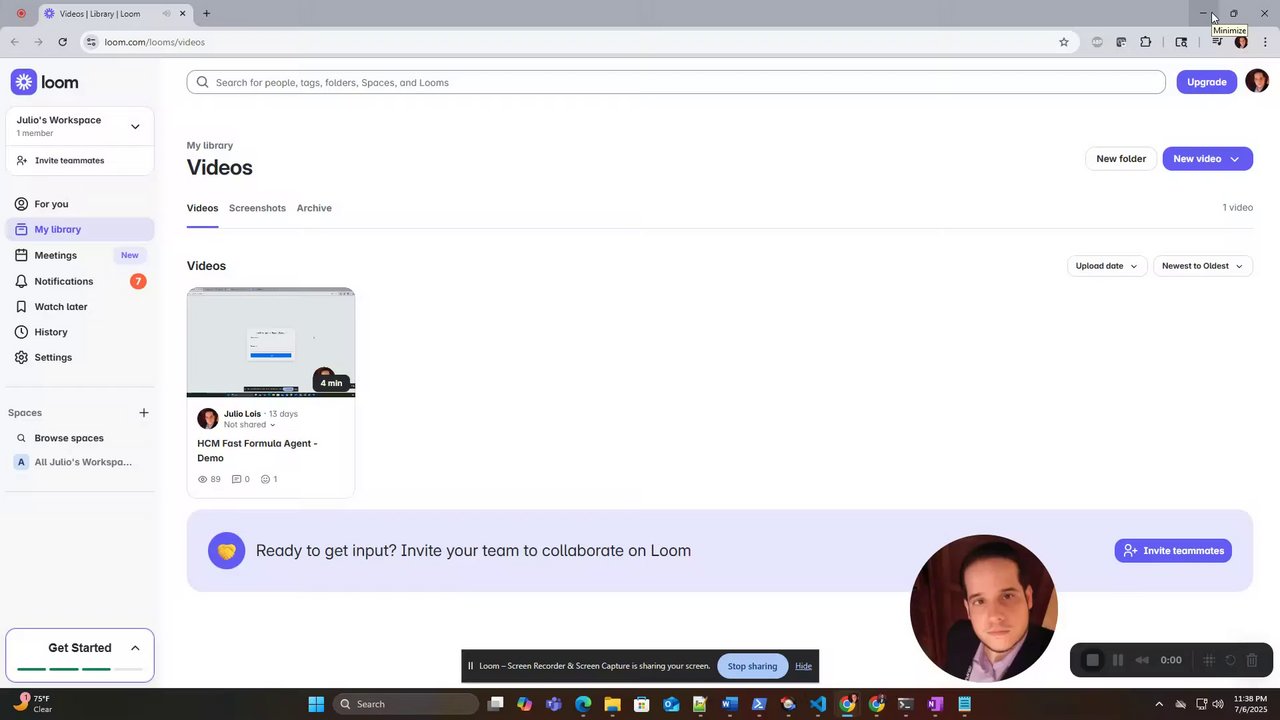Open the taskbar clock and date

(1250, 704)
